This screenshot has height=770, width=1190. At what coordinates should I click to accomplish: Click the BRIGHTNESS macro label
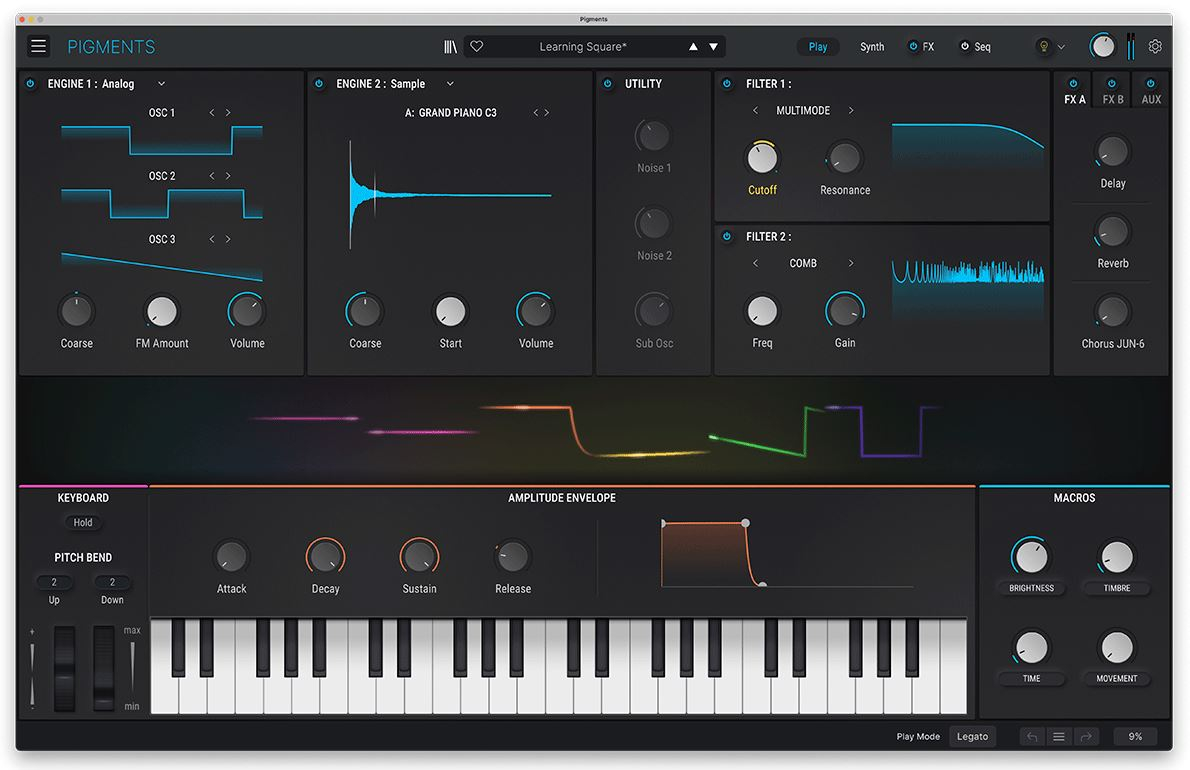1031,588
